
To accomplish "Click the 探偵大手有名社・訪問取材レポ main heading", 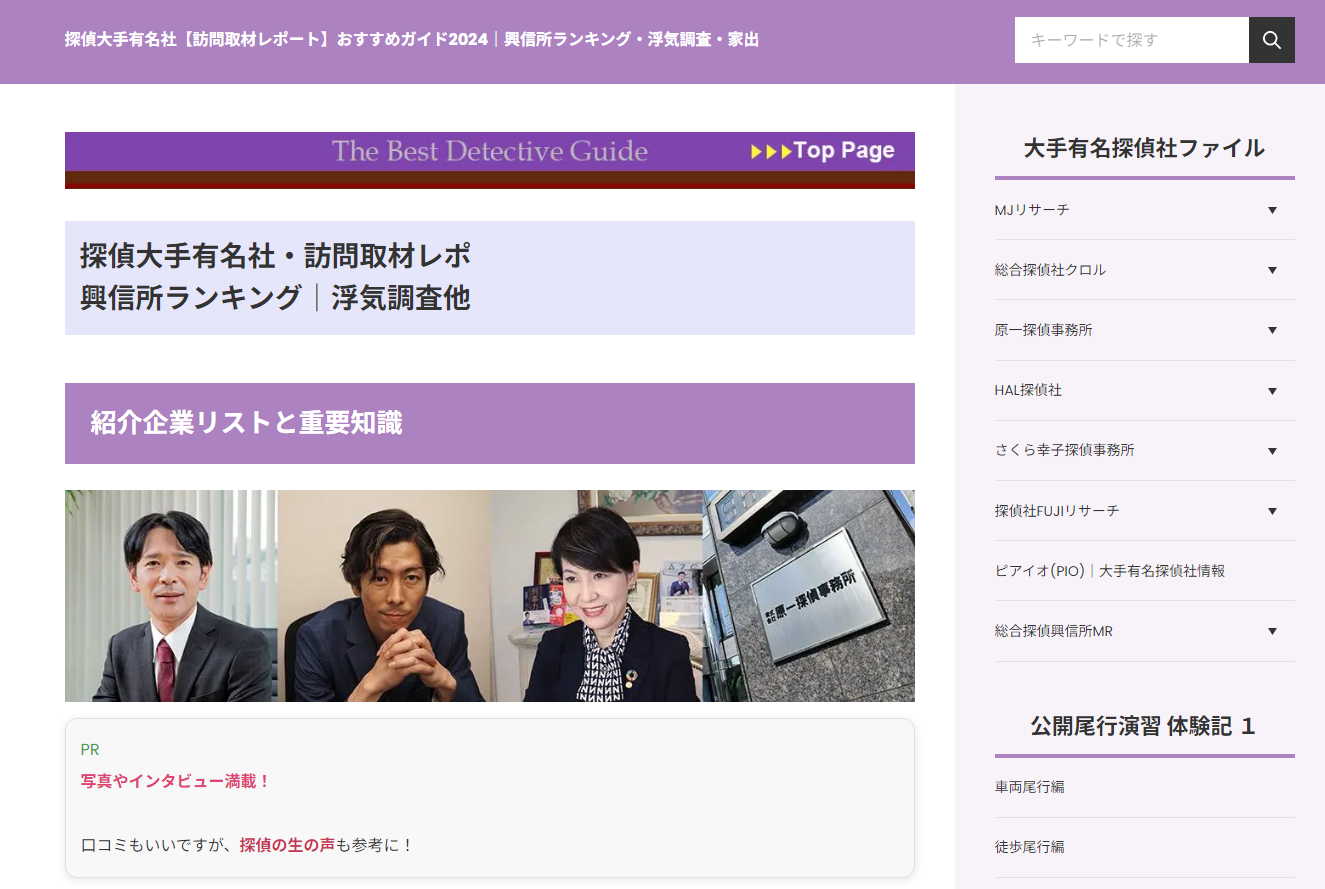I will tap(276, 256).
